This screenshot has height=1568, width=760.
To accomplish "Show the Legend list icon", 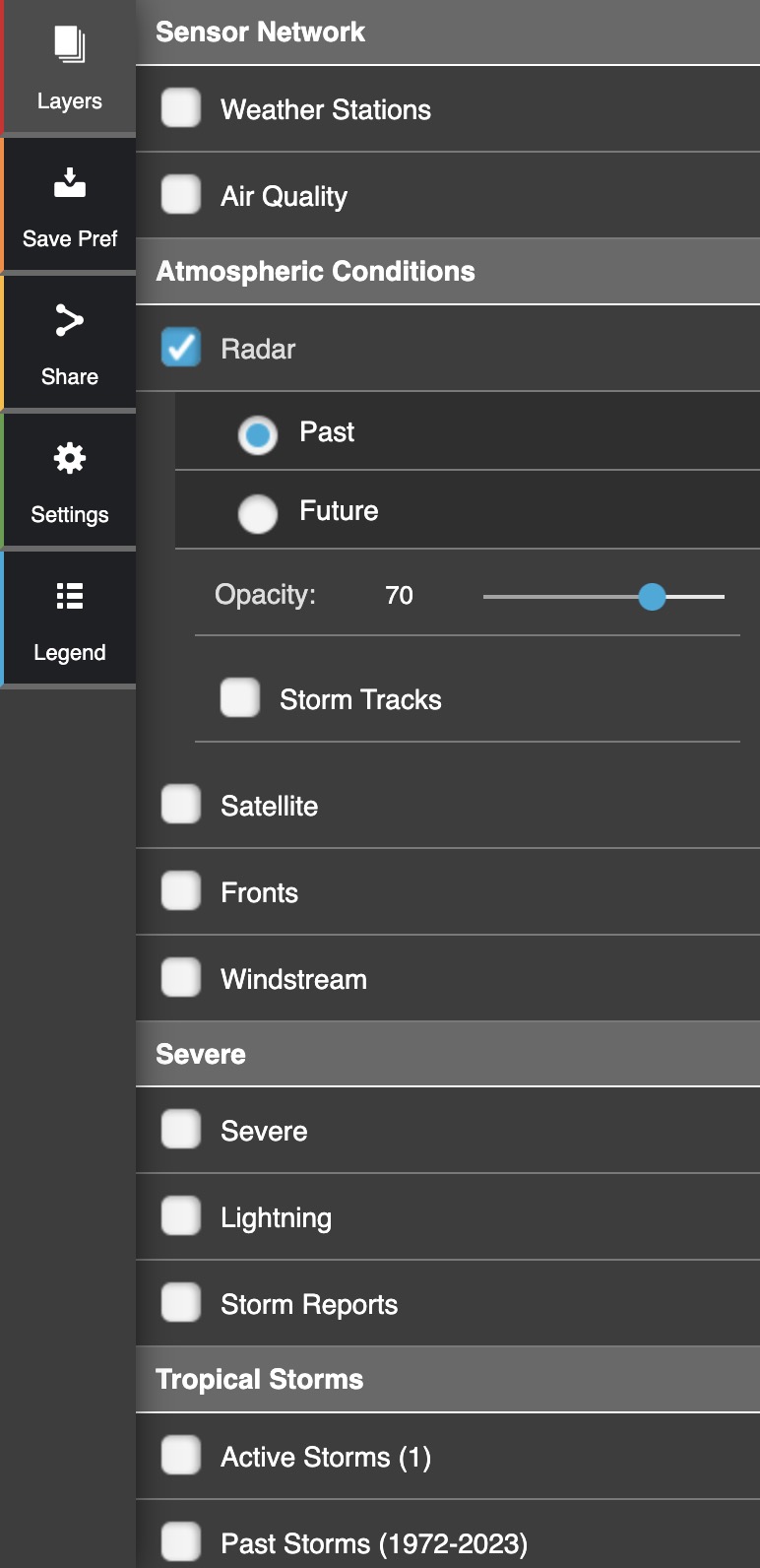I will pos(69,596).
